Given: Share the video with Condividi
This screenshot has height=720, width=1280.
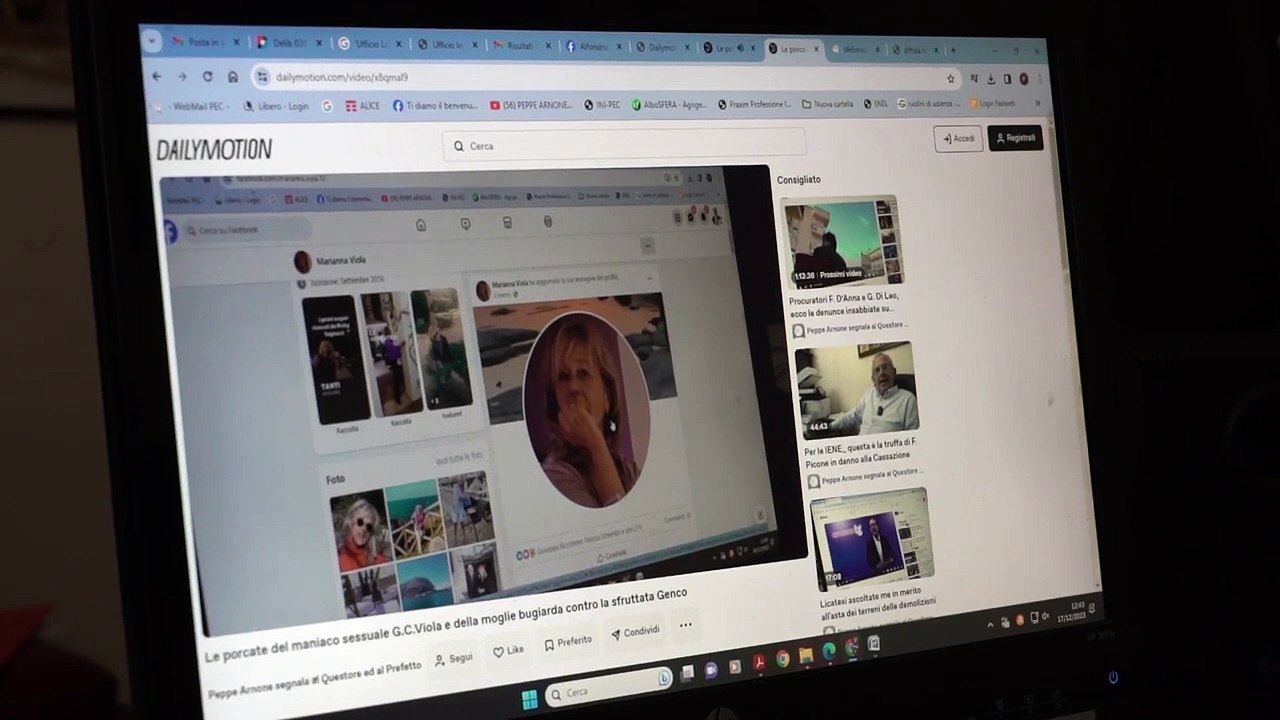Looking at the screenshot, I should click(635, 632).
